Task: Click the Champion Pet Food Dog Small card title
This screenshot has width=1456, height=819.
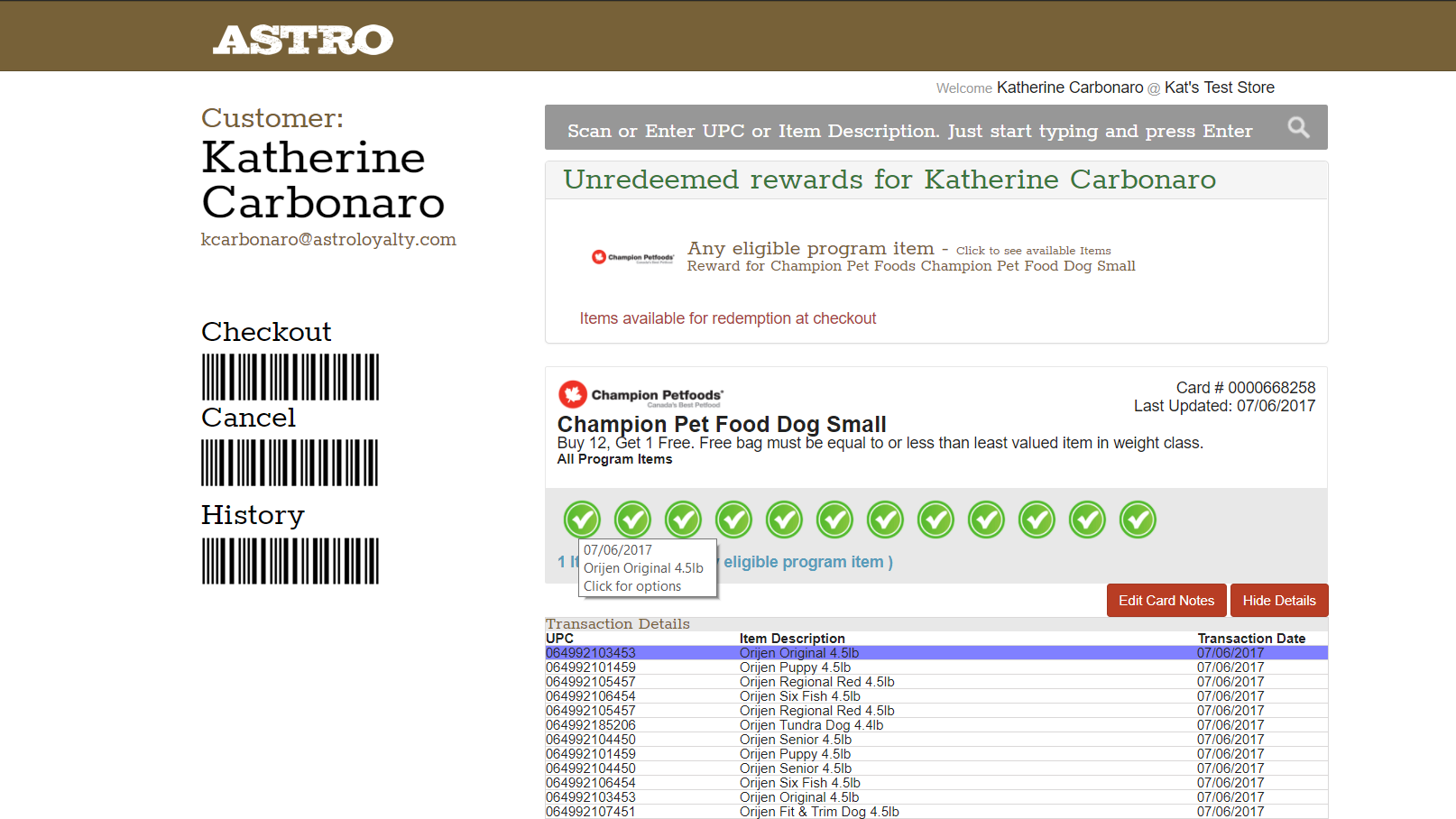Action: 722,424
